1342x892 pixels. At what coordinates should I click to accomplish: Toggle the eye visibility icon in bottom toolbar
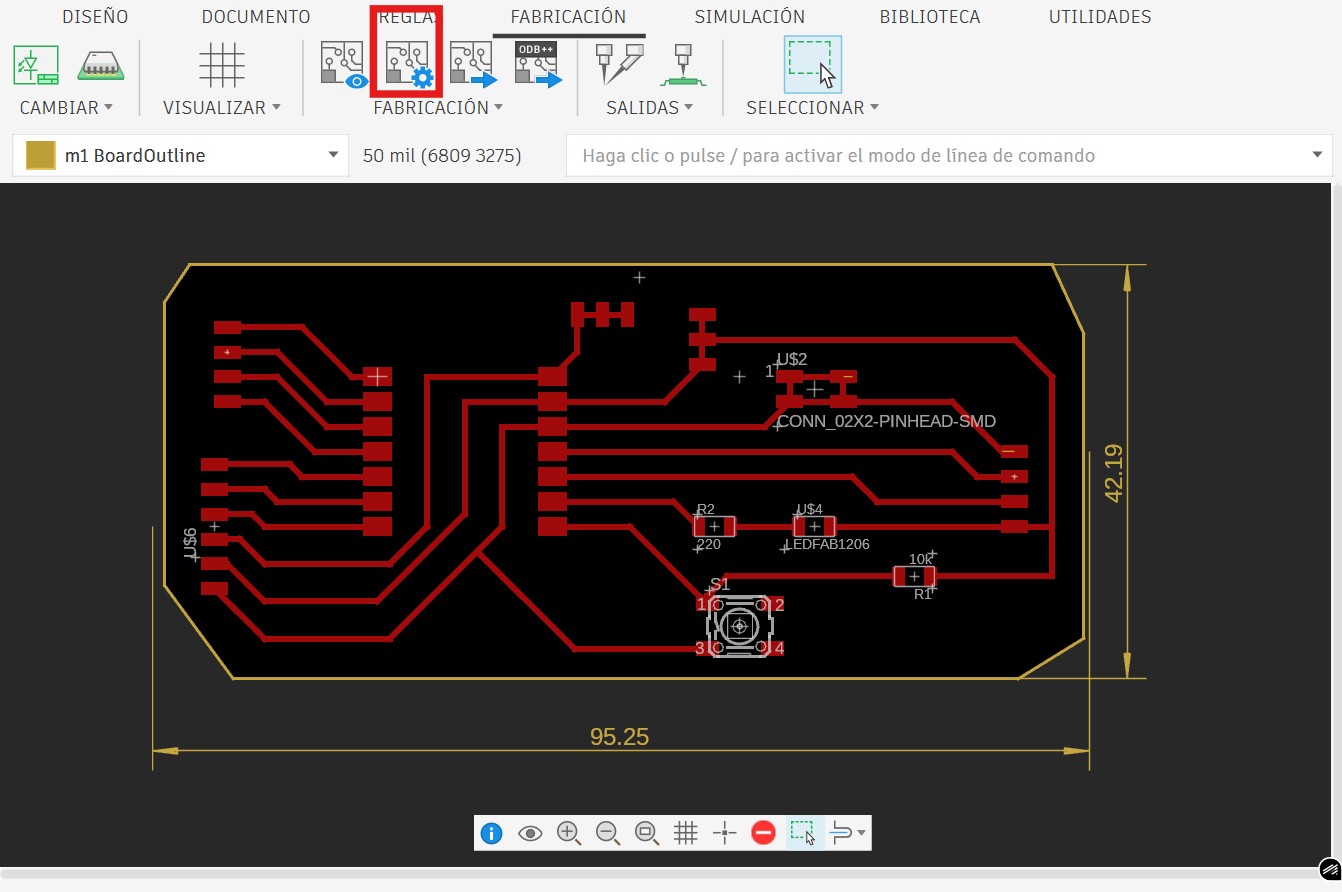point(530,832)
